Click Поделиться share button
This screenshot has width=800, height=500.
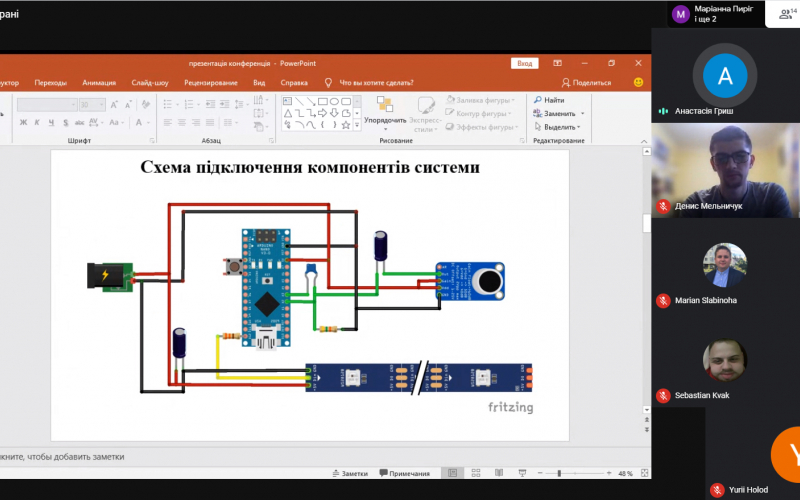(586, 83)
